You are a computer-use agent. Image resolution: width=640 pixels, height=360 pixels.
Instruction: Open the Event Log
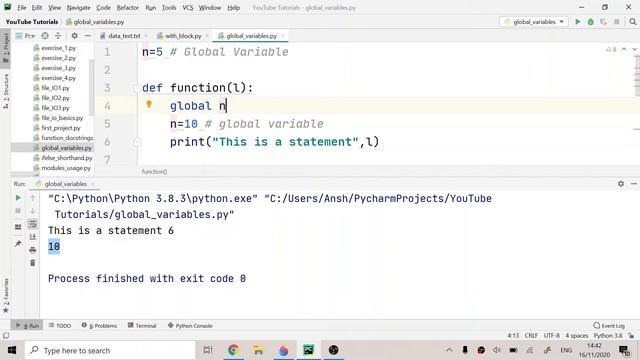609,326
